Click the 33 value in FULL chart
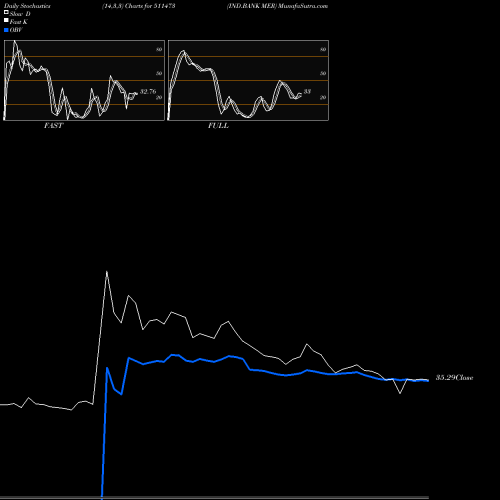Viewport: 500px width, 500px height. point(307,91)
